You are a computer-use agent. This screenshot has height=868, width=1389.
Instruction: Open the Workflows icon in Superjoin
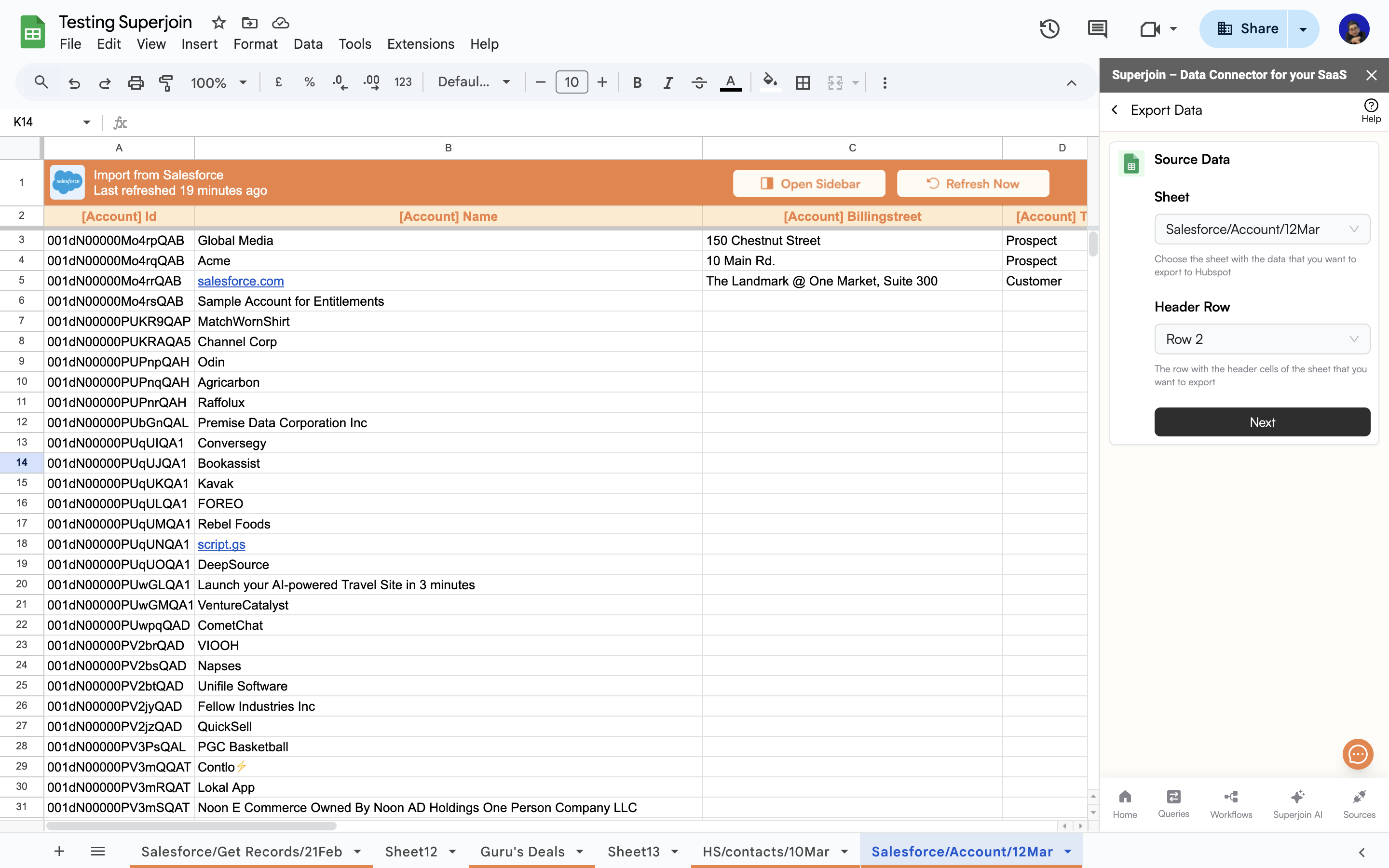pyautogui.click(x=1231, y=802)
